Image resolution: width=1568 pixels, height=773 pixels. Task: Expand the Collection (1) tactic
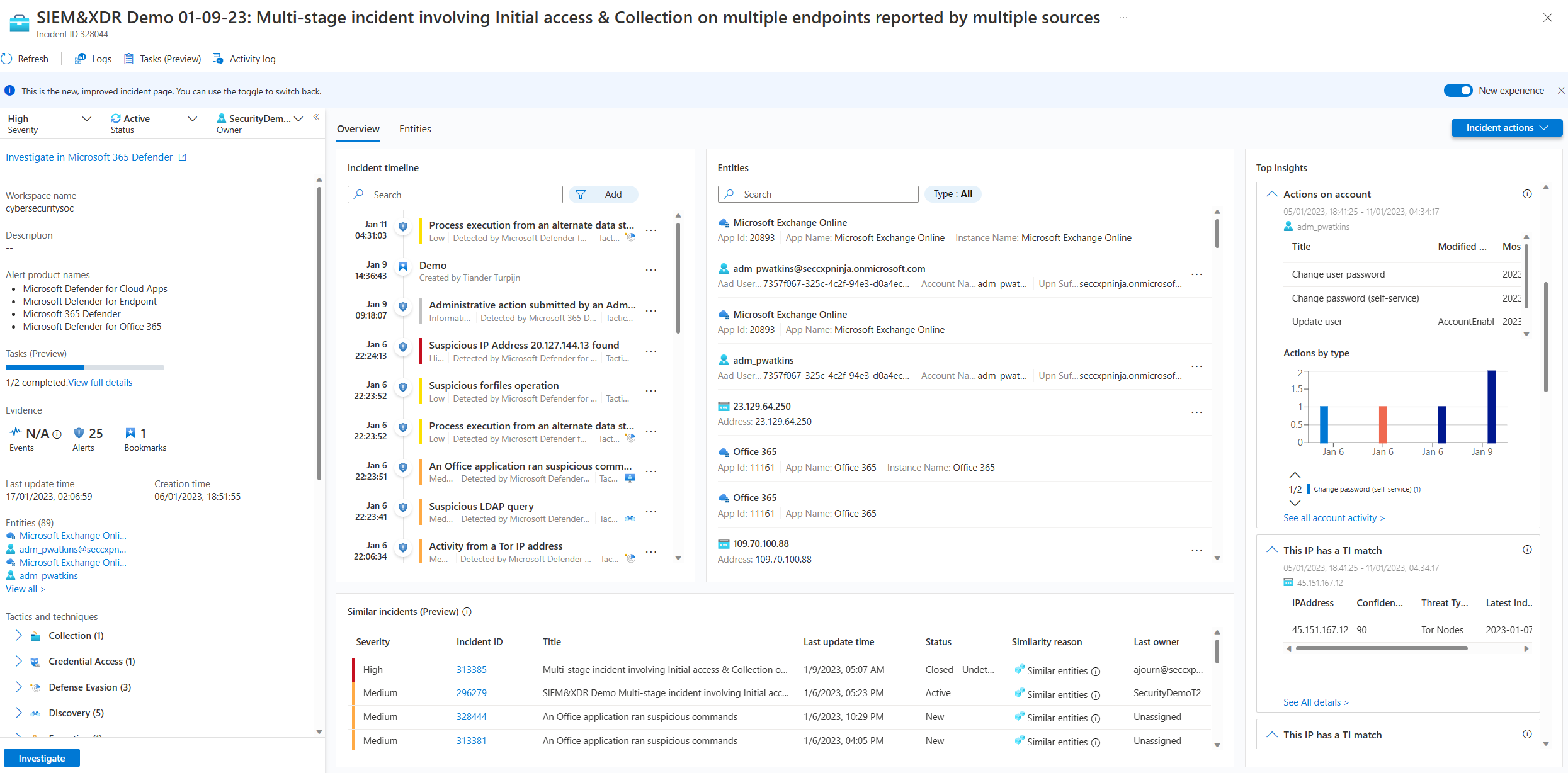pos(18,636)
